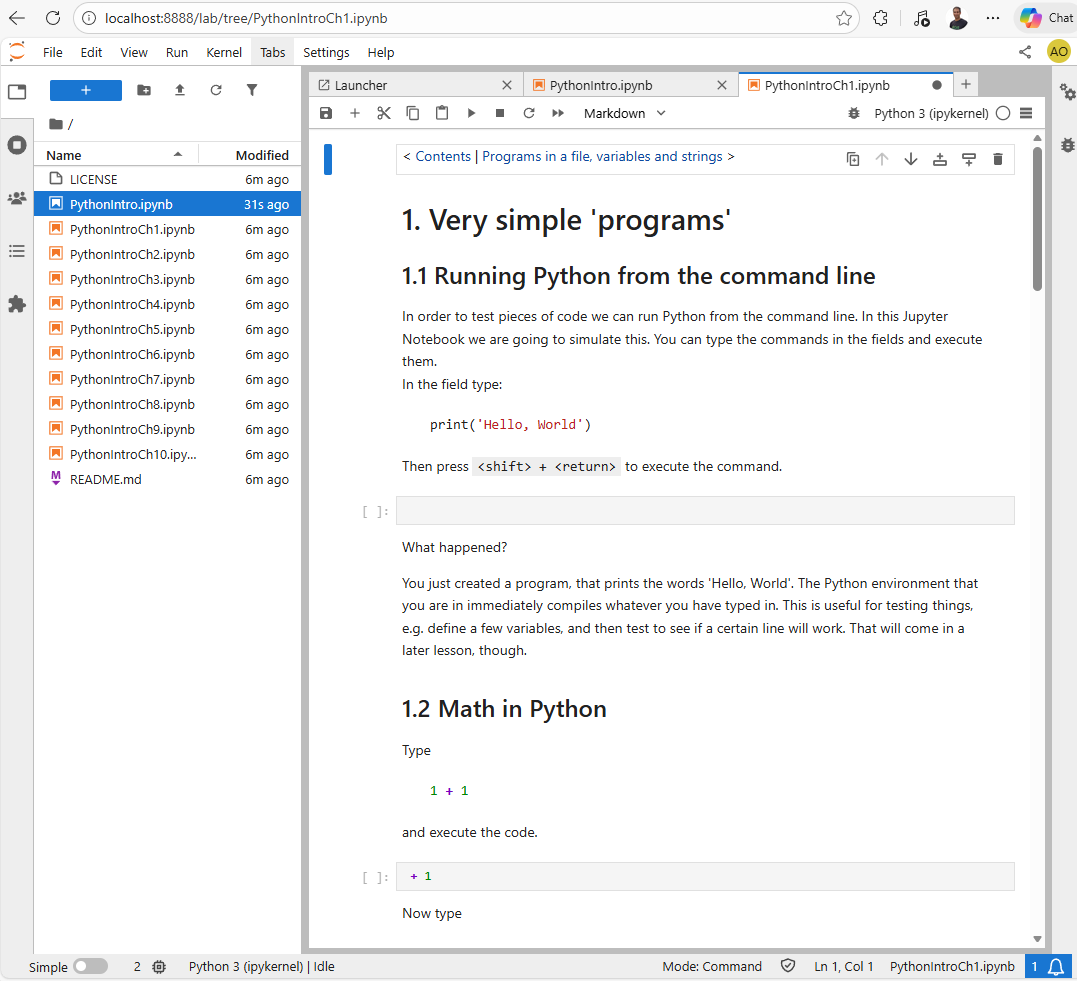Open the Running Terminals and Kernels sidebar panel
1077x981 pixels.
17,145
